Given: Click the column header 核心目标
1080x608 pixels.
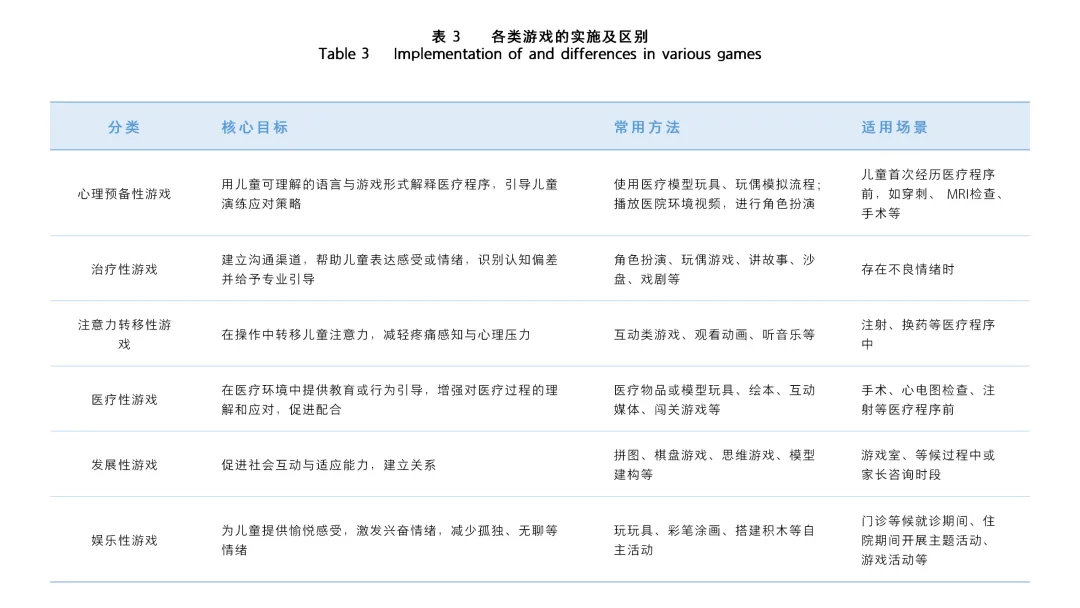Looking at the screenshot, I should coord(255,127).
